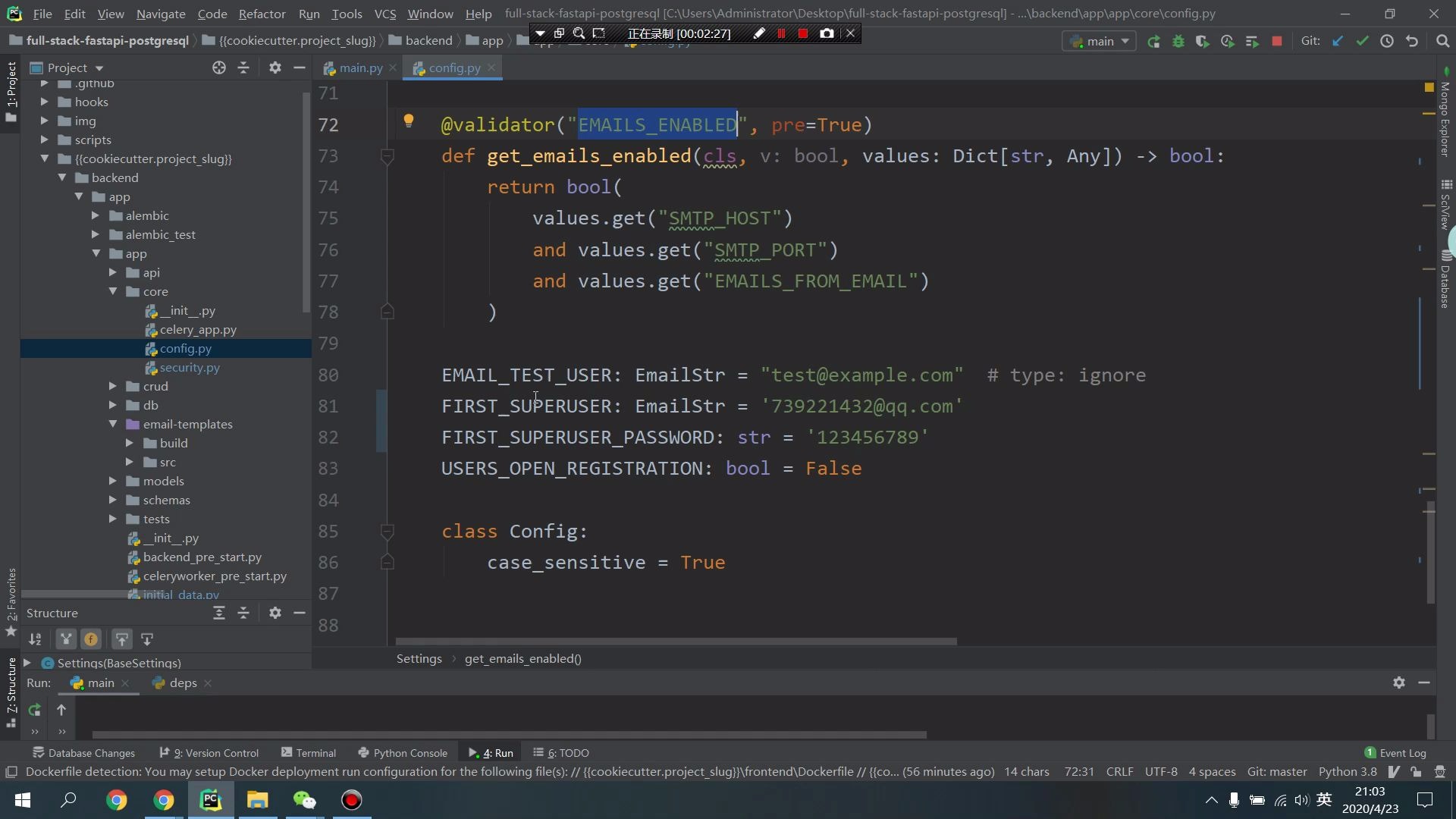
Task: Click editor horizontal scrollbar
Action: (675, 642)
